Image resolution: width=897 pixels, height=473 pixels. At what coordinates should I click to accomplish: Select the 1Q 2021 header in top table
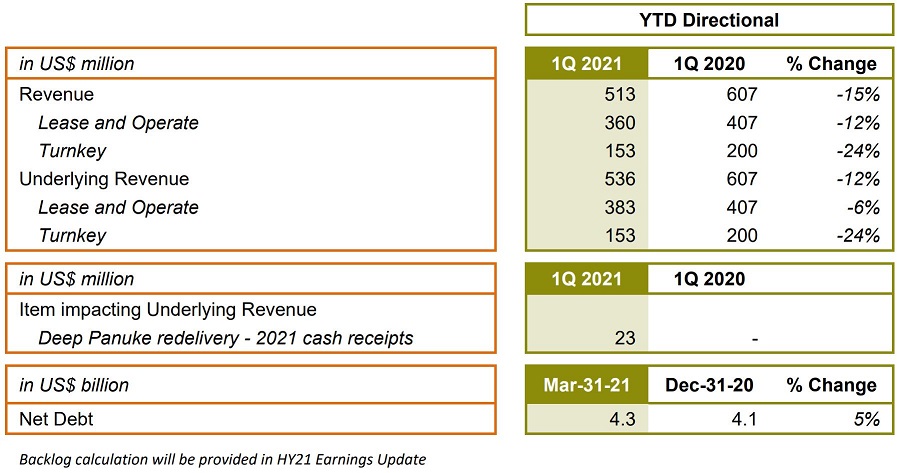pyautogui.click(x=586, y=64)
